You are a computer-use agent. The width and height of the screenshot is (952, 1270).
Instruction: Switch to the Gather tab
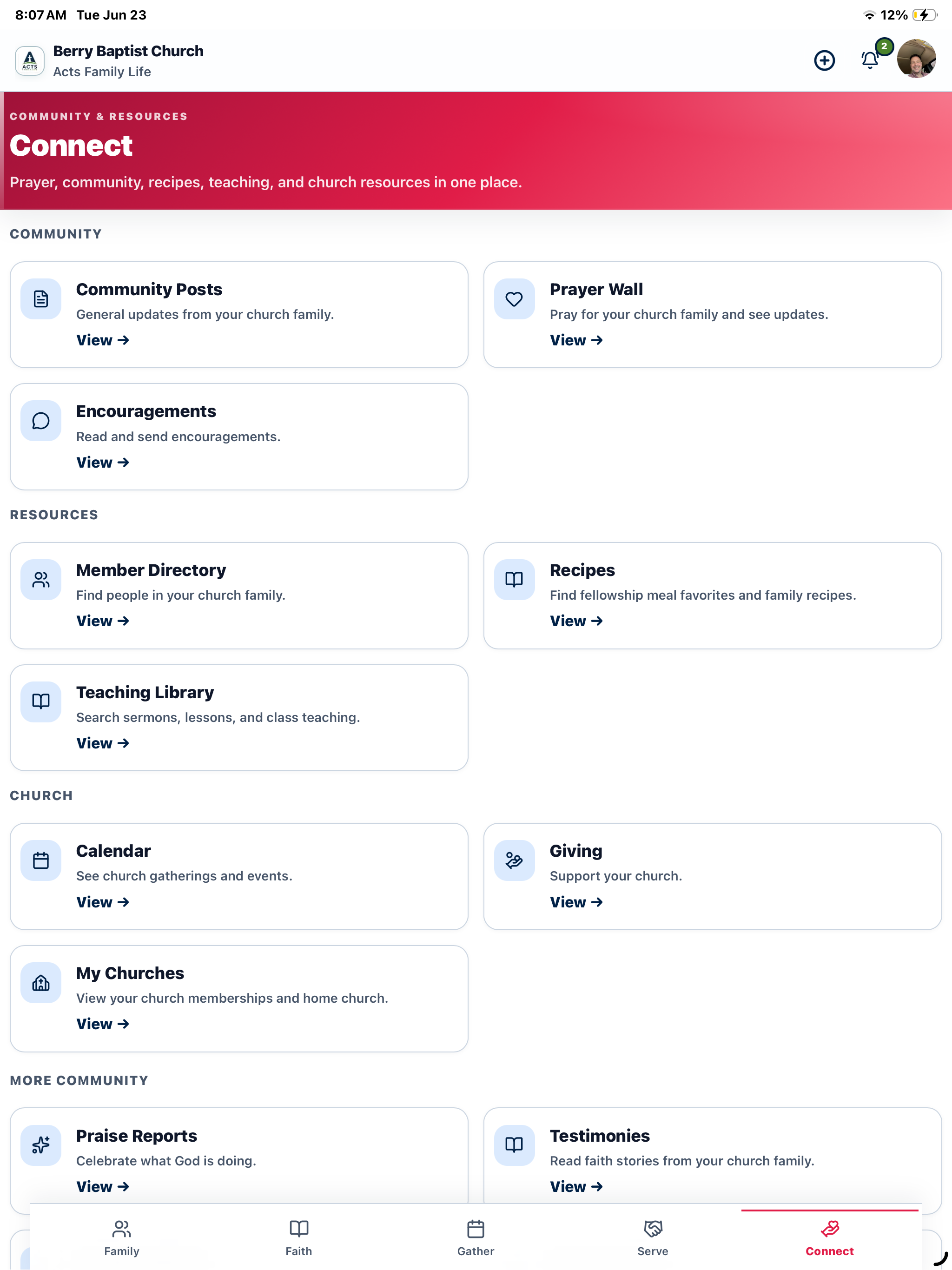476,1238
